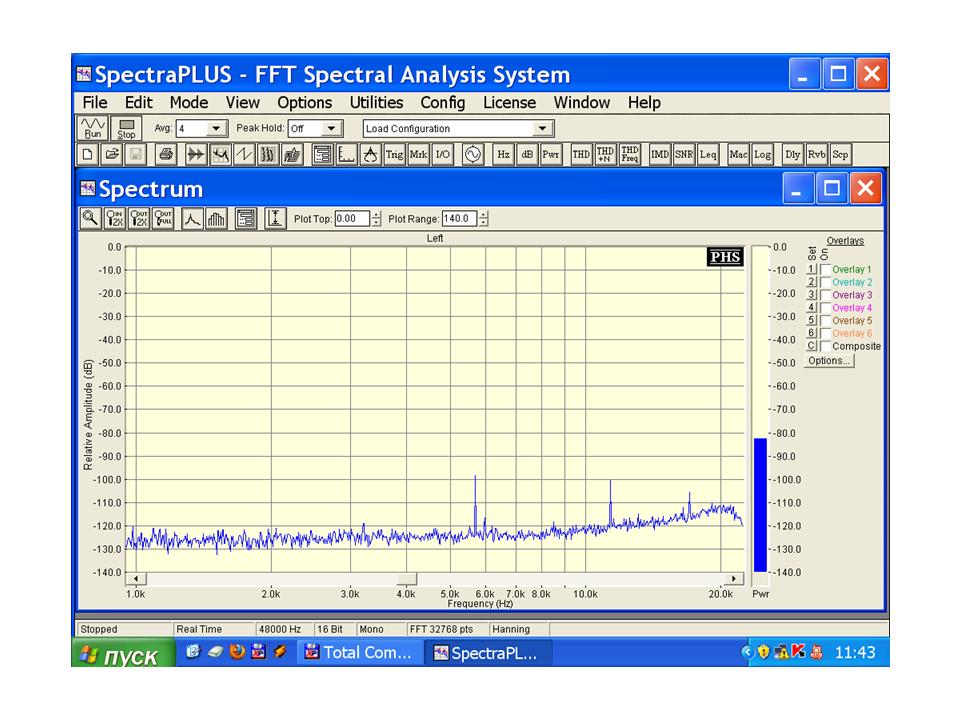This screenshot has width=960, height=720.
Task: Increase Plot Top with up arrow
Action: pos(376,214)
